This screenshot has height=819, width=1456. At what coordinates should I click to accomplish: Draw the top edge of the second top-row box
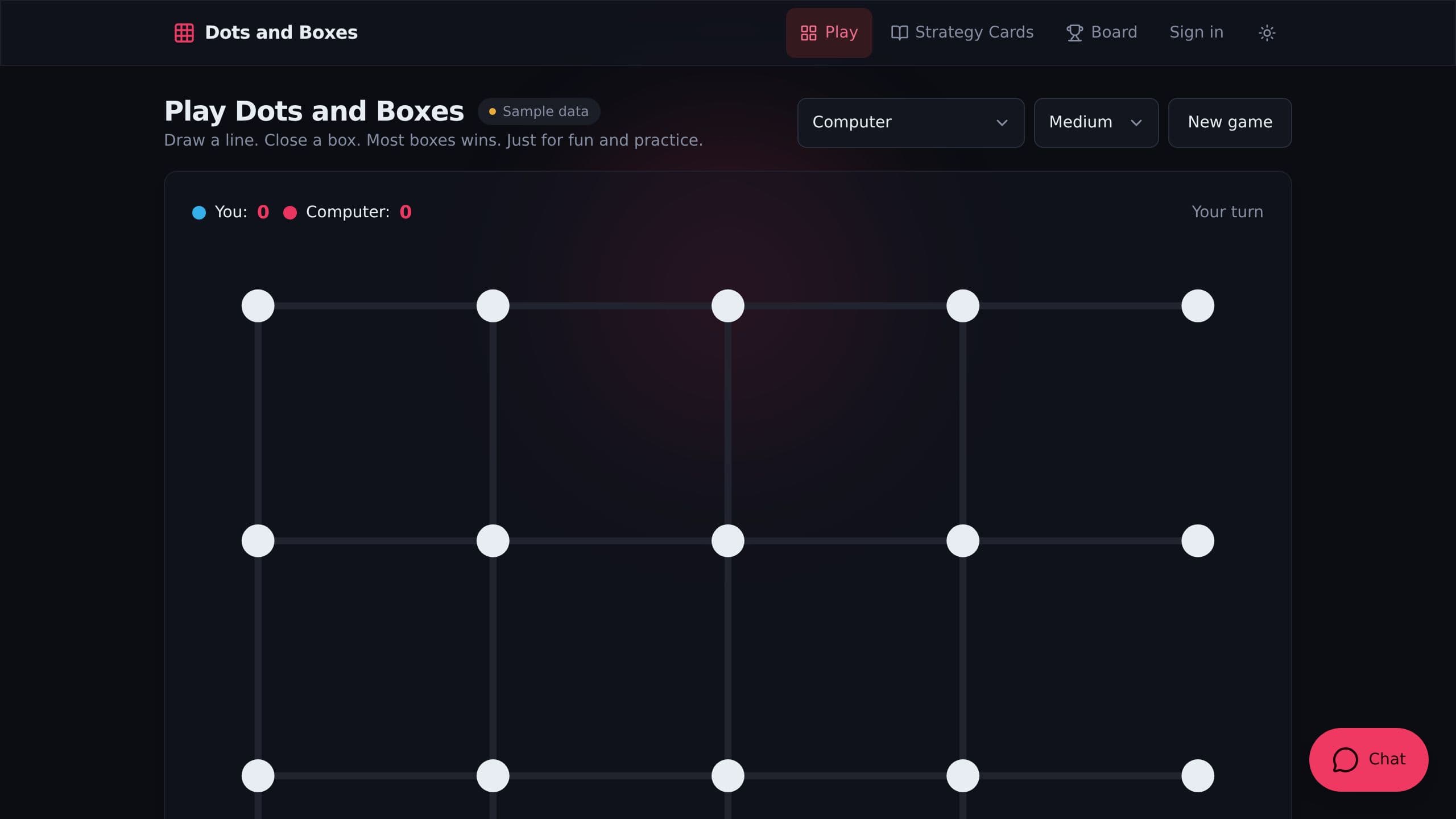610,306
